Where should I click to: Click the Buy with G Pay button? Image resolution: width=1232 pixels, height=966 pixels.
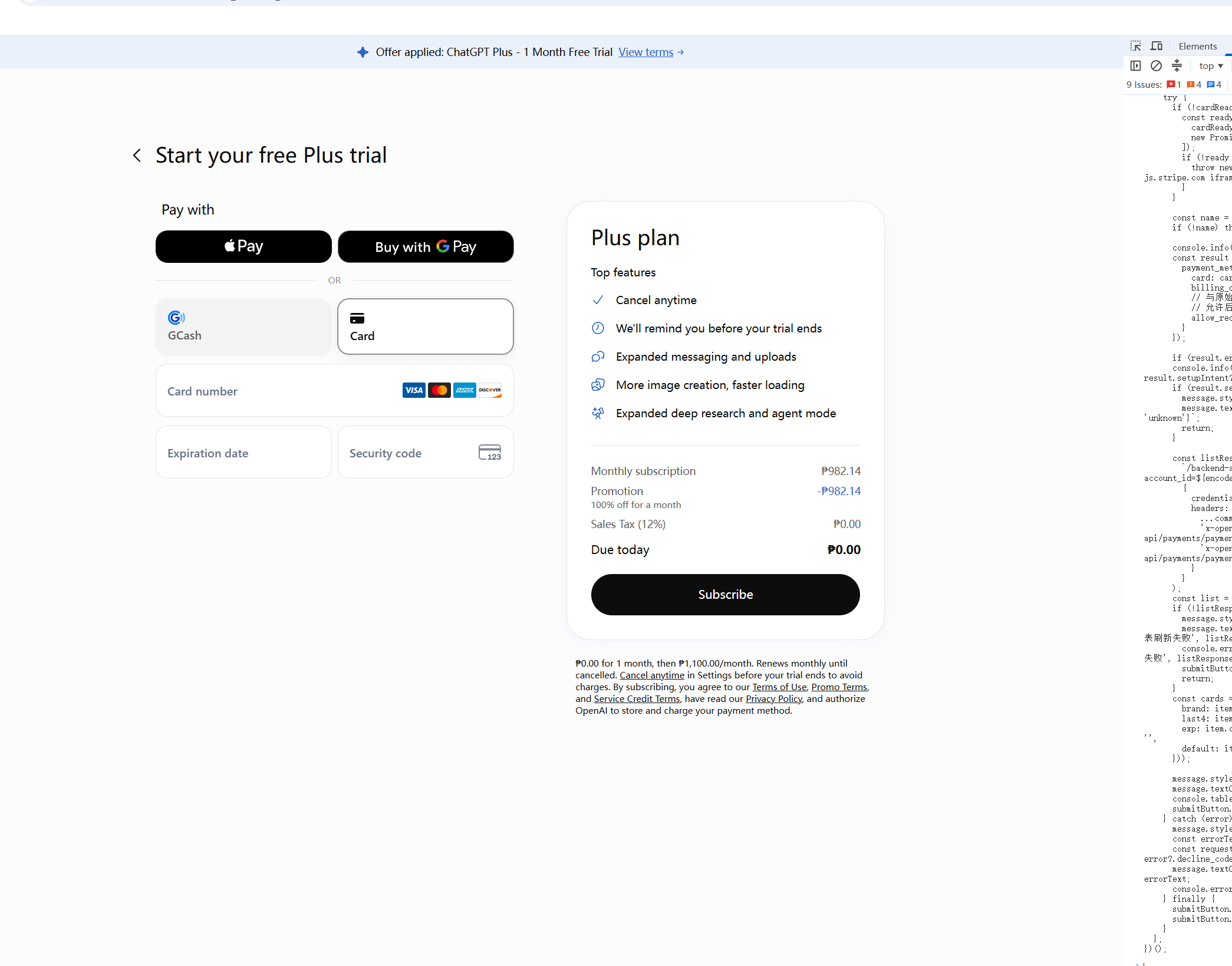click(x=426, y=246)
